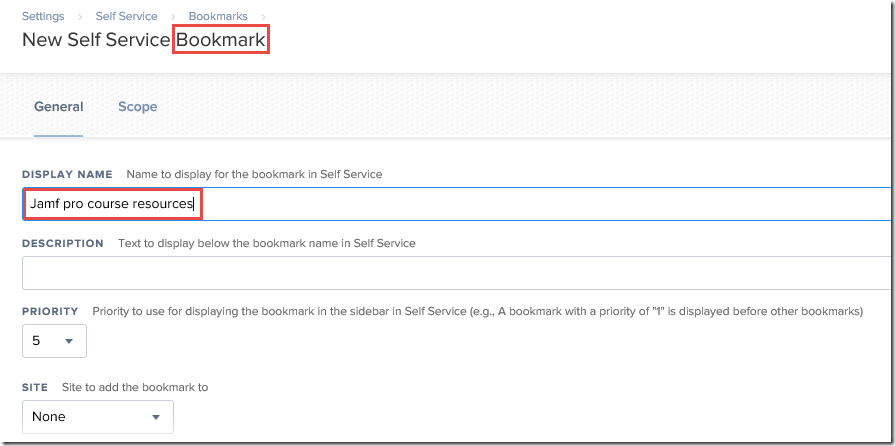Click the New Self Service Bookmark heading
895x446 pixels.
(144, 40)
